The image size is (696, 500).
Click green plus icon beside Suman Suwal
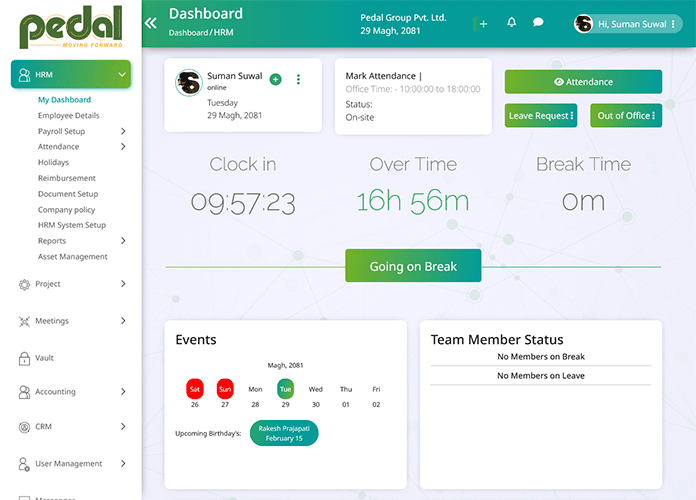[x=276, y=79]
